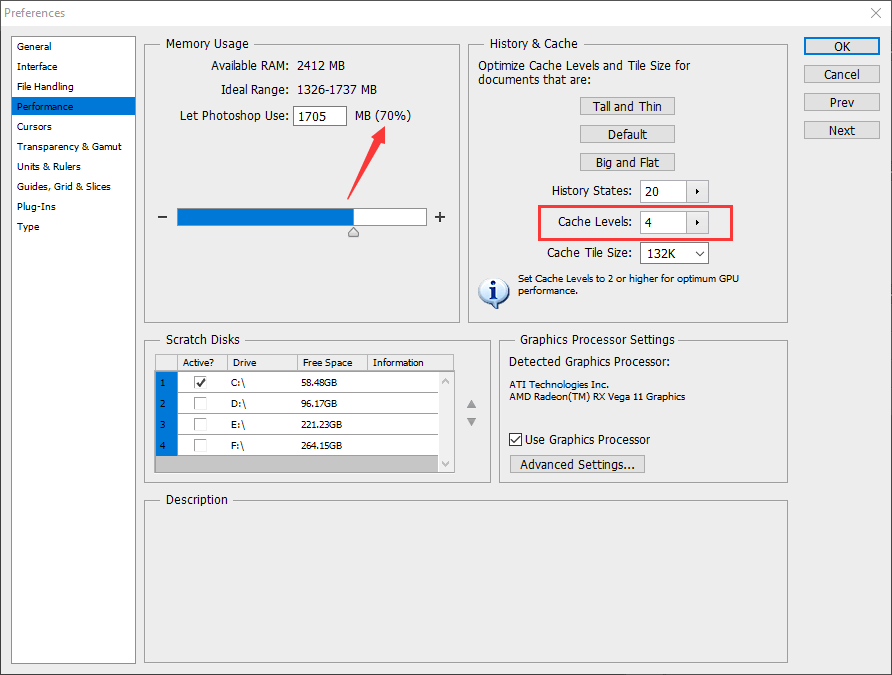Click the memory usage slider track

(302, 217)
